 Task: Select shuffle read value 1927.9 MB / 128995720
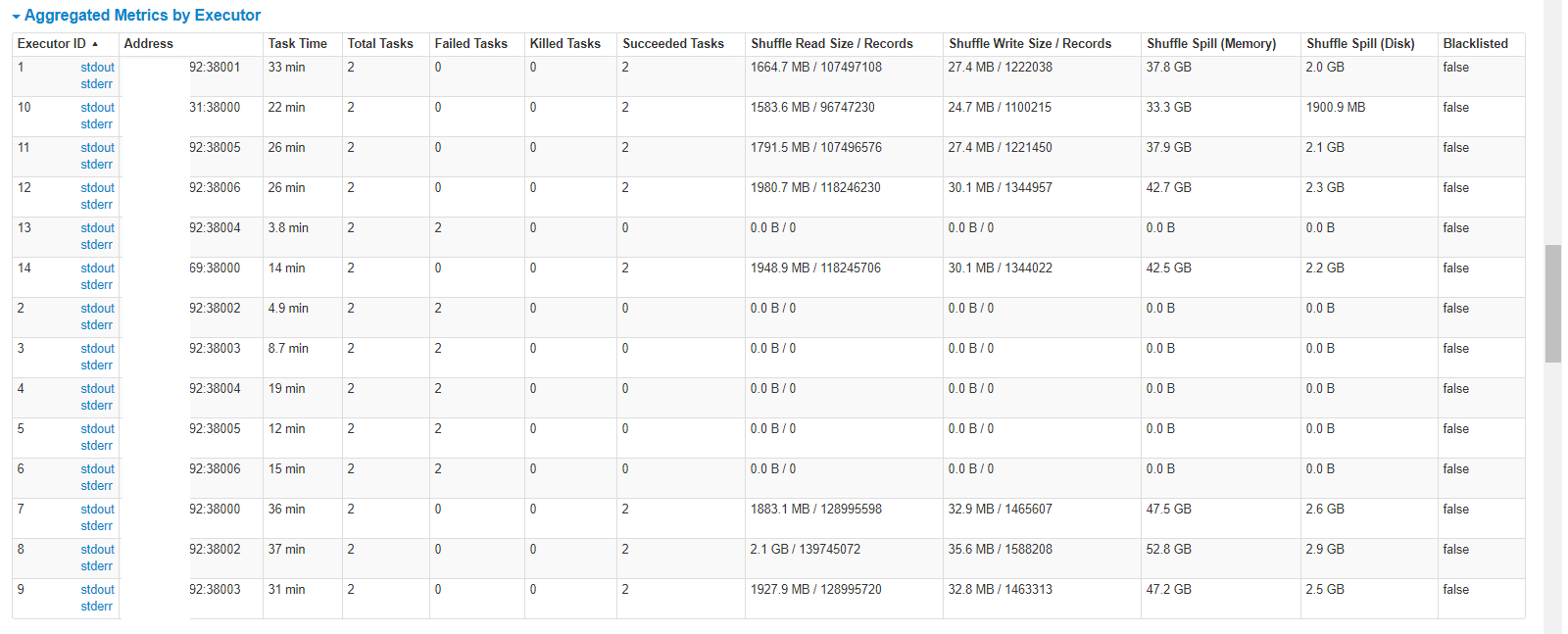point(816,590)
